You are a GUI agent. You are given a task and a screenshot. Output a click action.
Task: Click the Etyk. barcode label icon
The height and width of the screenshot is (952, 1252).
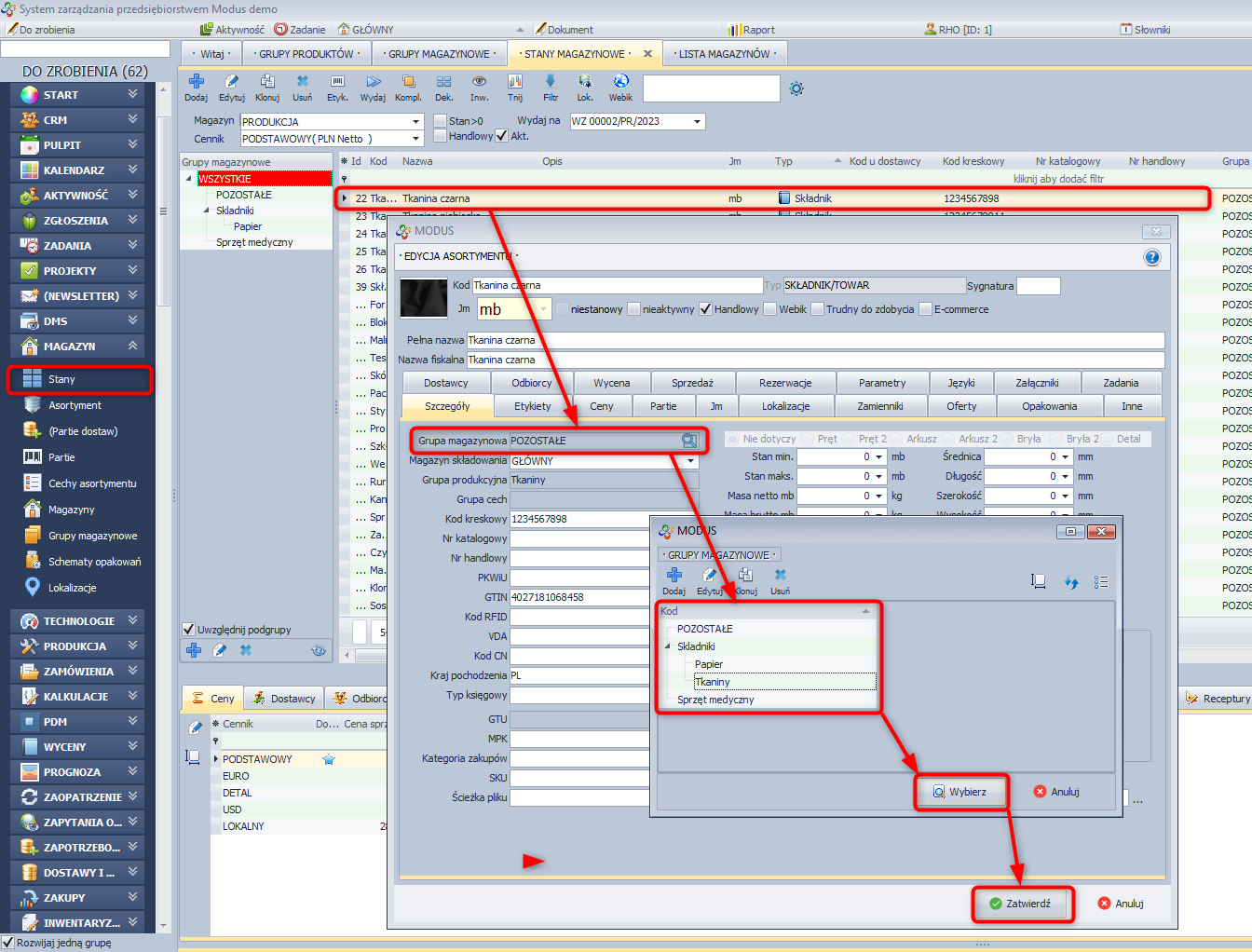click(337, 83)
